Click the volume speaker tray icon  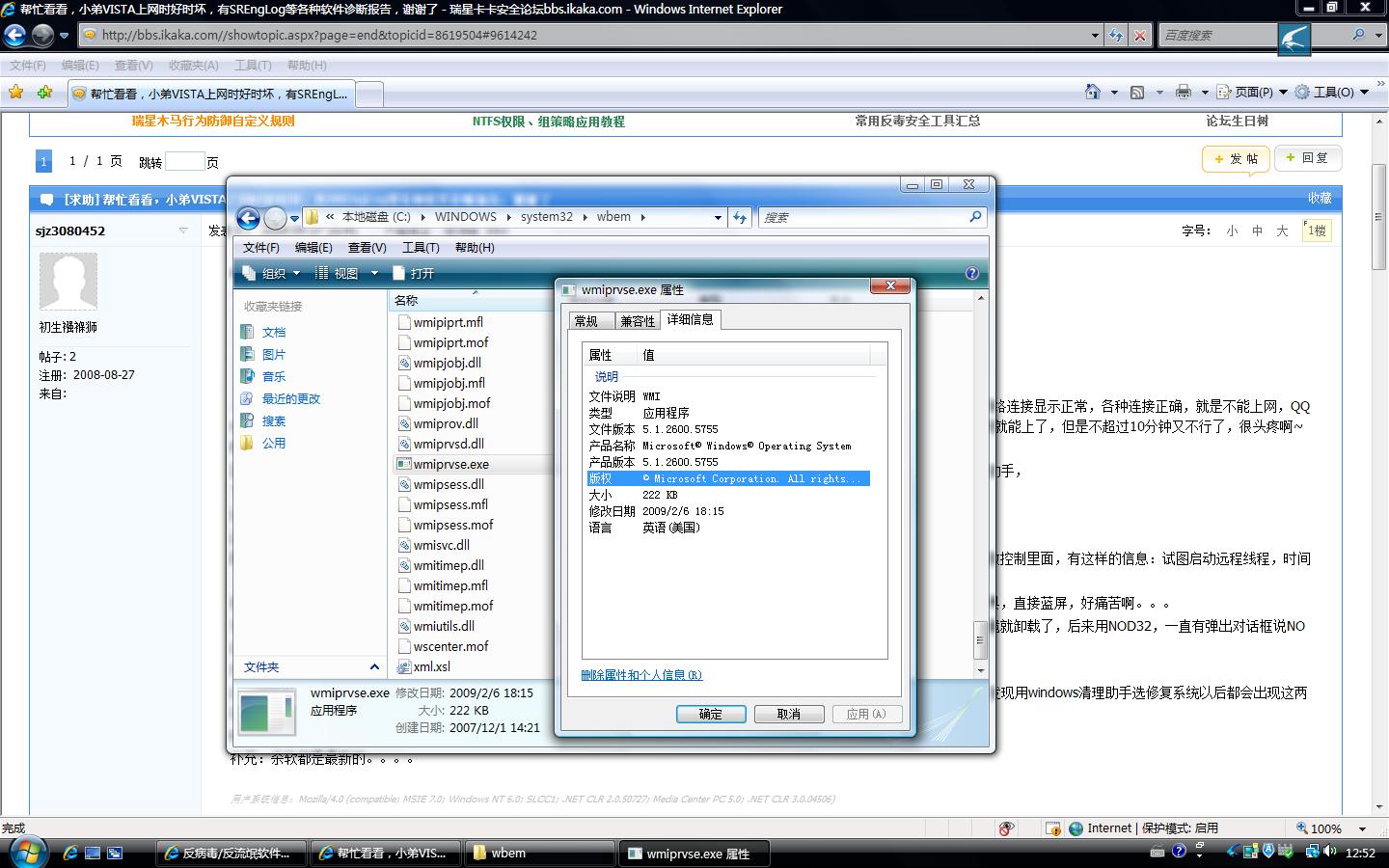point(1331,852)
